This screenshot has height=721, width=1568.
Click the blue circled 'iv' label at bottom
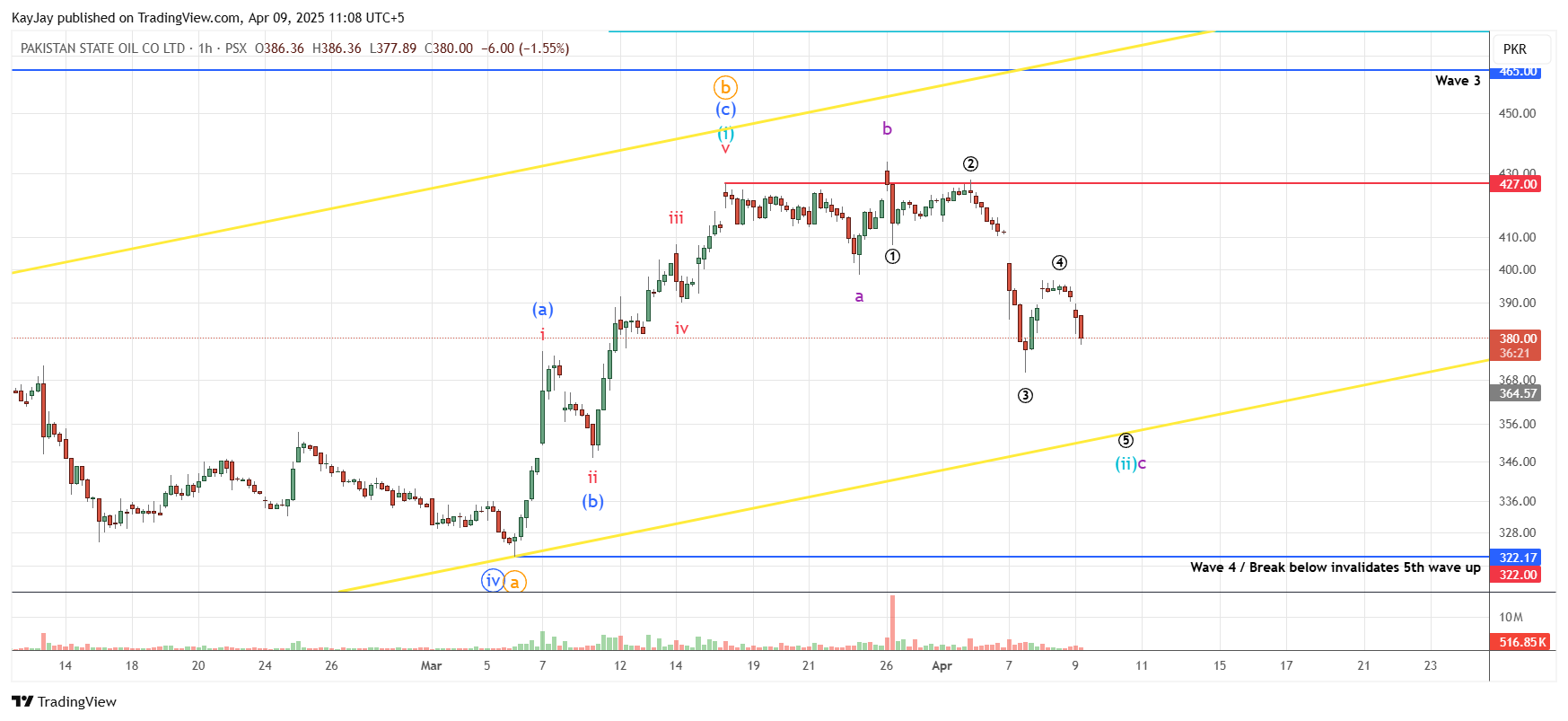point(493,581)
